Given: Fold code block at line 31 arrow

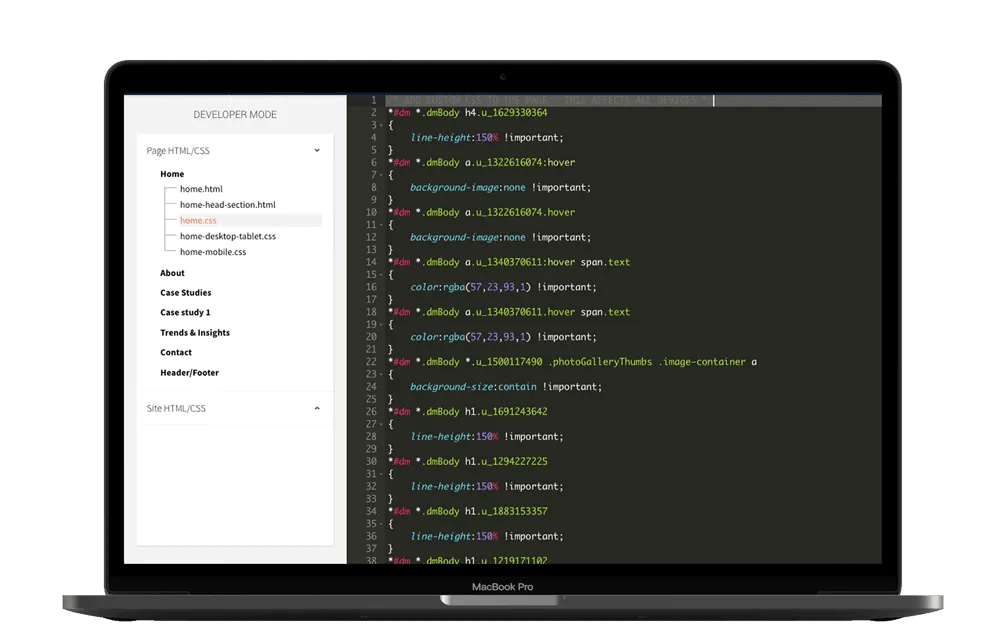Looking at the screenshot, I should click(x=381, y=474).
